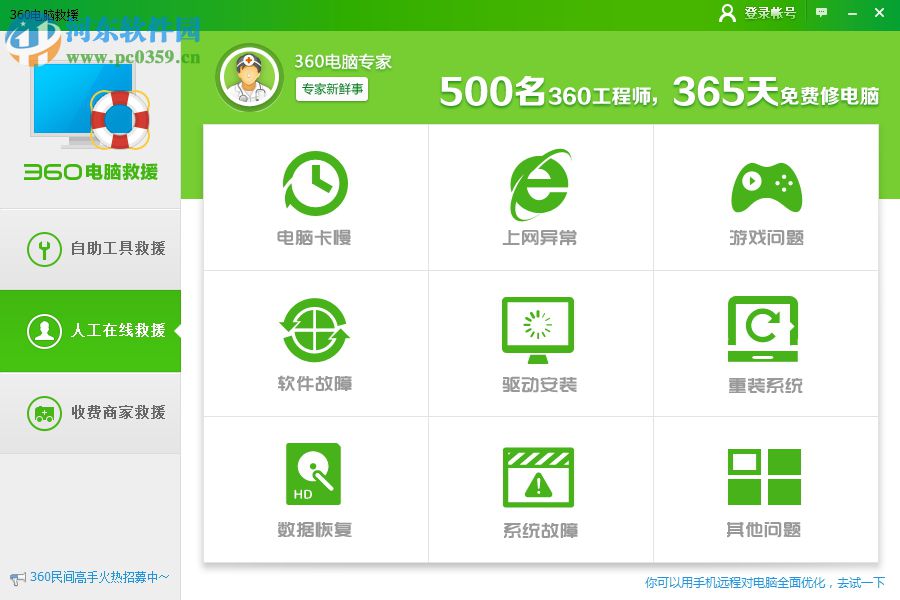Open 驱动安装 loading-monitor icon
The width and height of the screenshot is (900, 600).
(540, 327)
